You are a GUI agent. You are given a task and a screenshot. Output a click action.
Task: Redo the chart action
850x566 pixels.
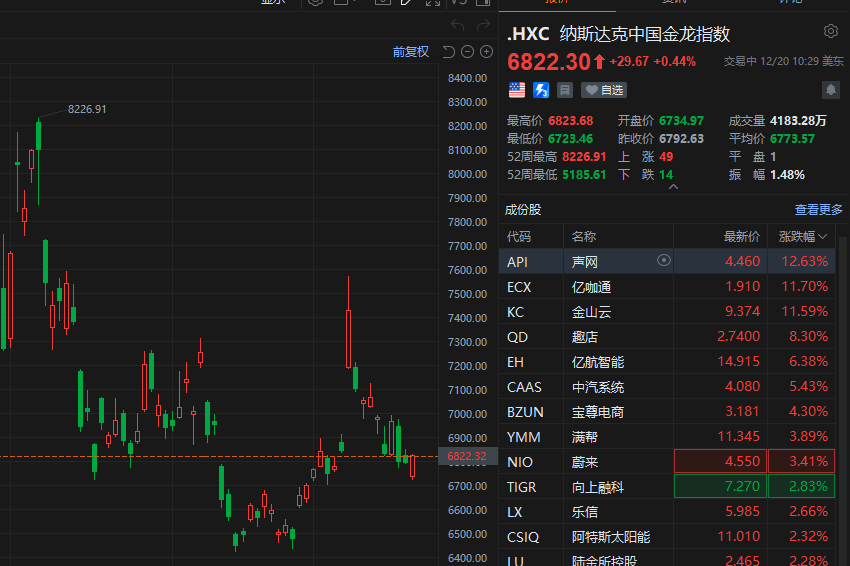(485, 25)
